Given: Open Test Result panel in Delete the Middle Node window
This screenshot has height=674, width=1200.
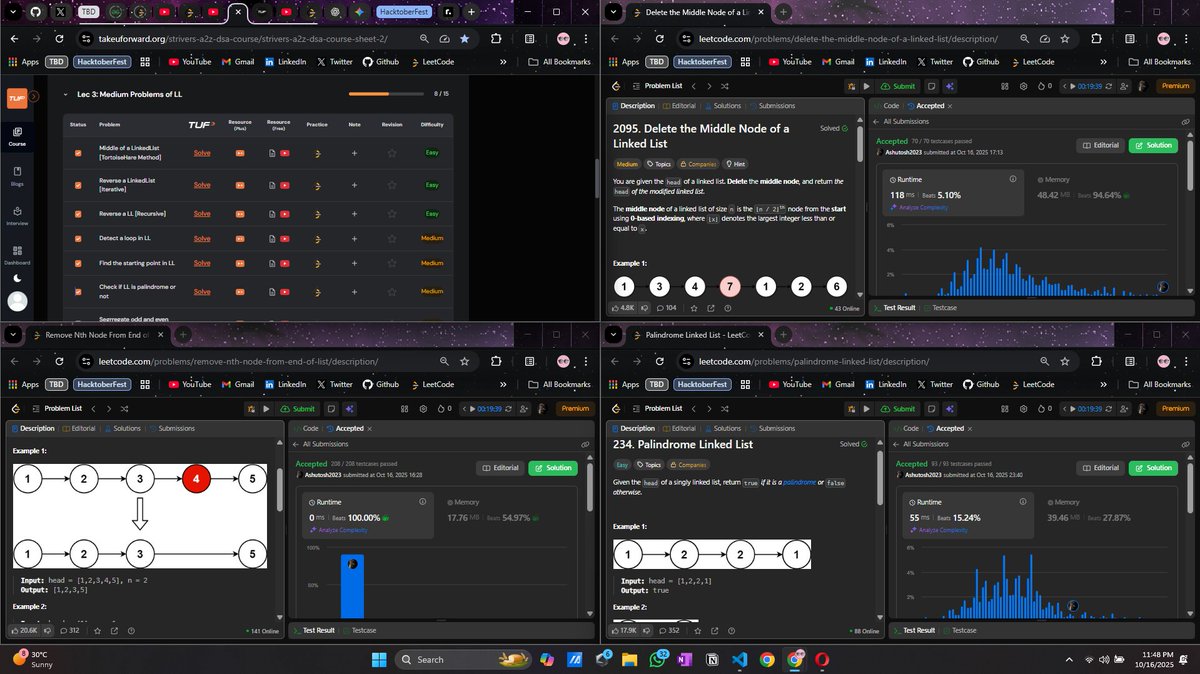Looking at the screenshot, I should coord(893,308).
